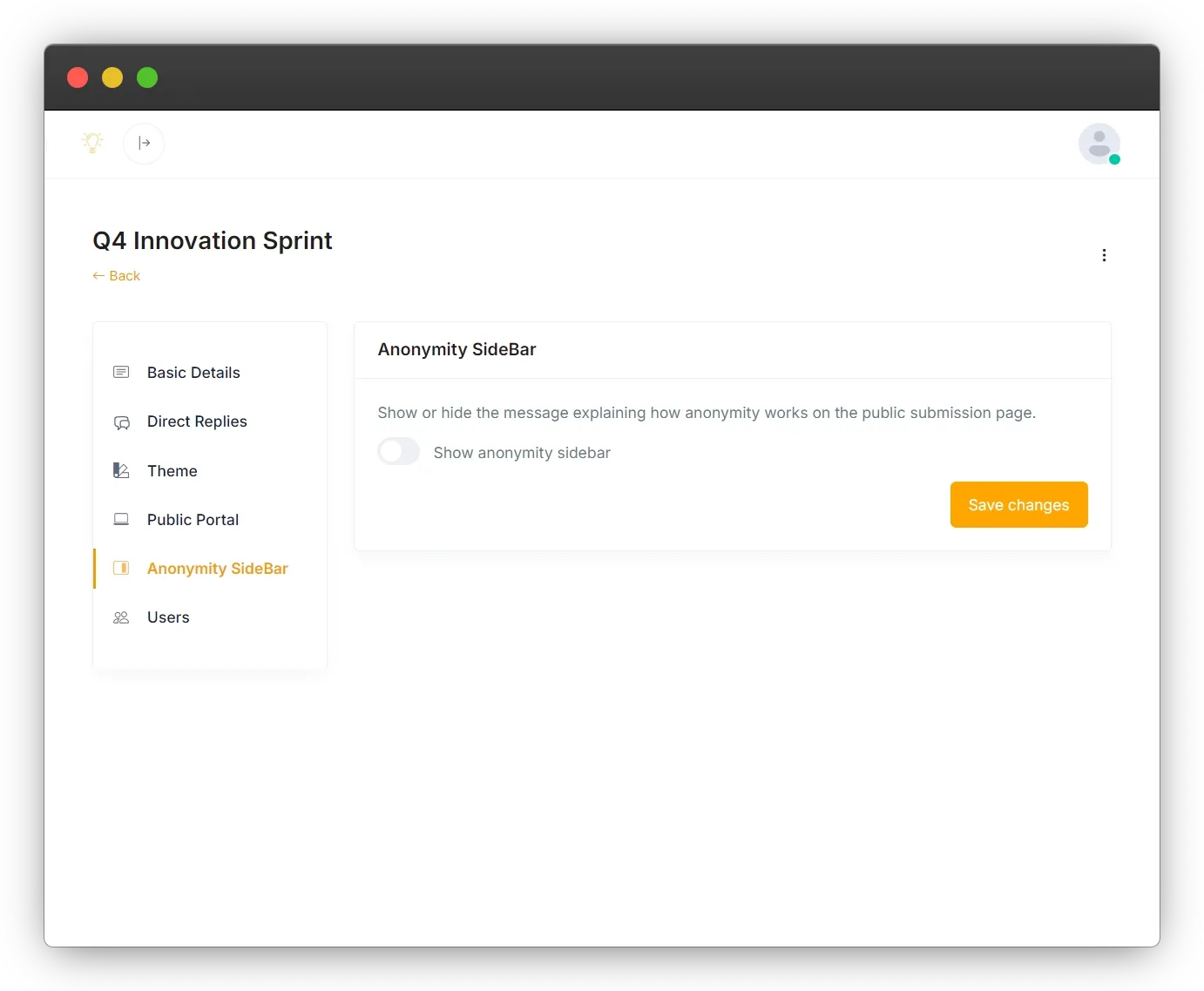Viewport: 1204px width, 991px height.
Task: Close the window with the red button
Action: click(78, 78)
